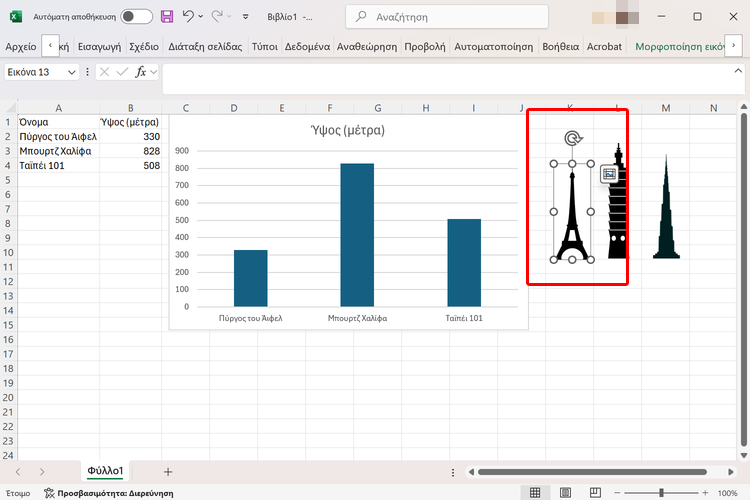The height and width of the screenshot is (500, 750).
Task: Select the Φύλλο1 sheet tab
Action: coord(105,471)
